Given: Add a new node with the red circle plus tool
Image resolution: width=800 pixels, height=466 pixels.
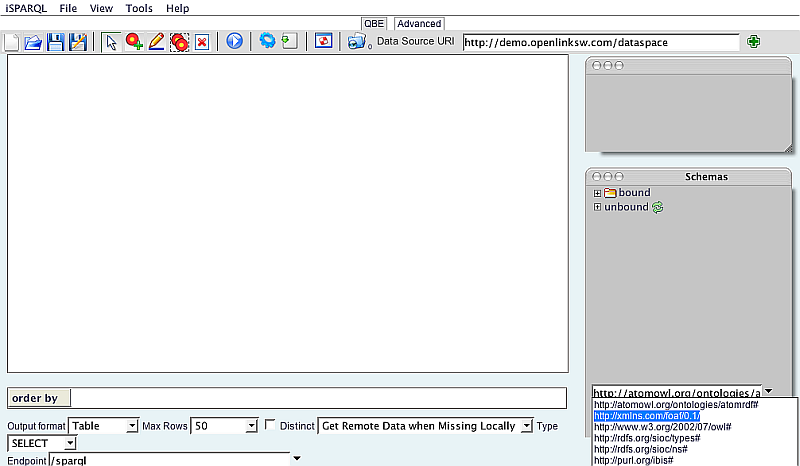Looking at the screenshot, I should tap(134, 42).
